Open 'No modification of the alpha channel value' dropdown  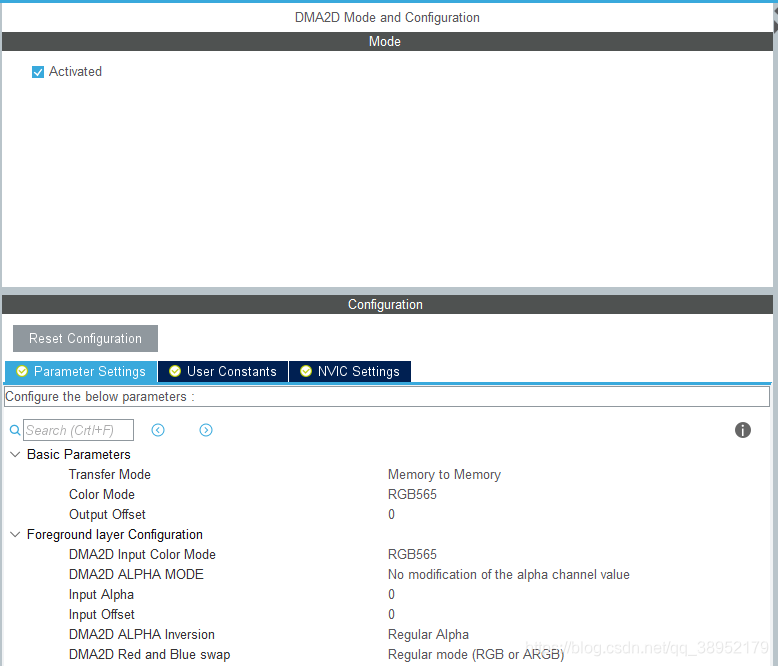click(x=509, y=574)
